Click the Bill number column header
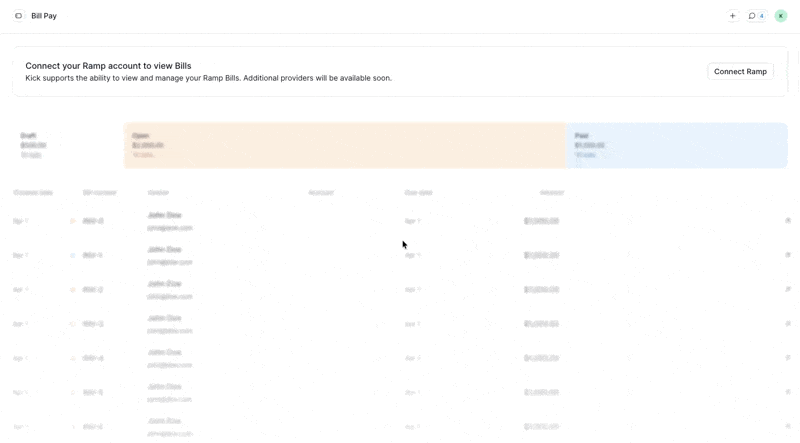Viewport: 800px width, 443px height. [99, 192]
